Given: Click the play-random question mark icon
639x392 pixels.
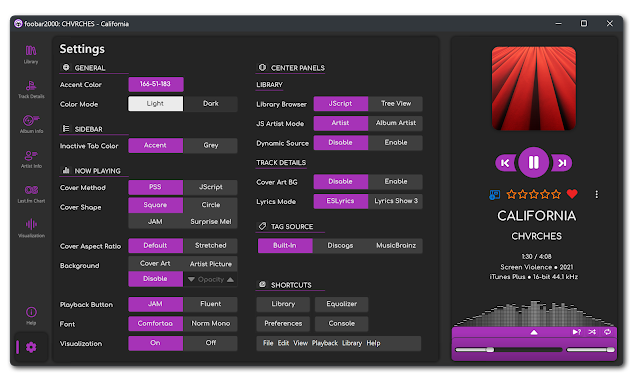Looking at the screenshot, I should point(576,332).
